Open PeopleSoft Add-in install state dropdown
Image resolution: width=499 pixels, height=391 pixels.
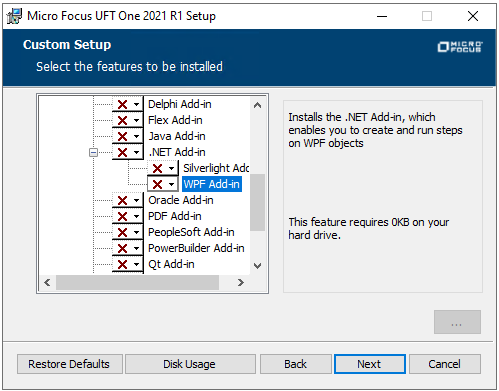[x=128, y=232]
